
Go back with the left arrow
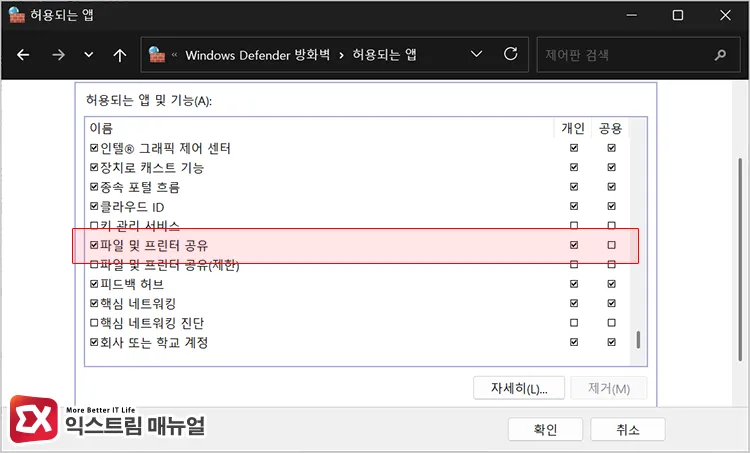pos(23,55)
